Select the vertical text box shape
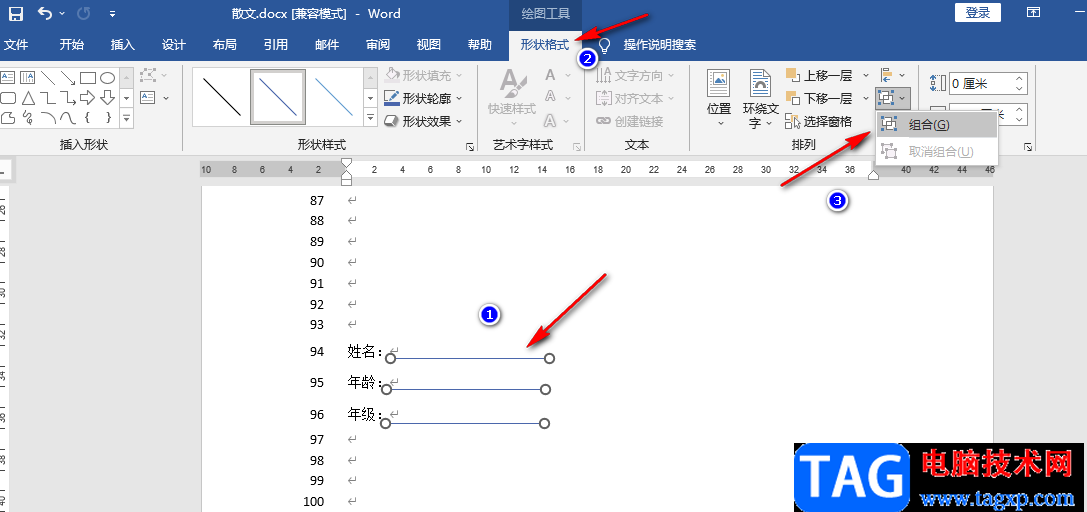Screen dimensions: 1087x512 coord(28,77)
